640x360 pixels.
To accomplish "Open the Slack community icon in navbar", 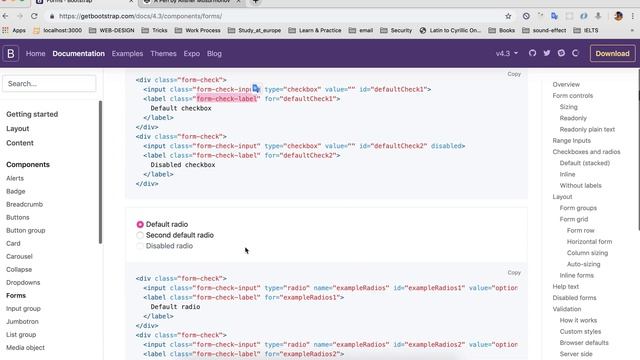I will [561, 53].
